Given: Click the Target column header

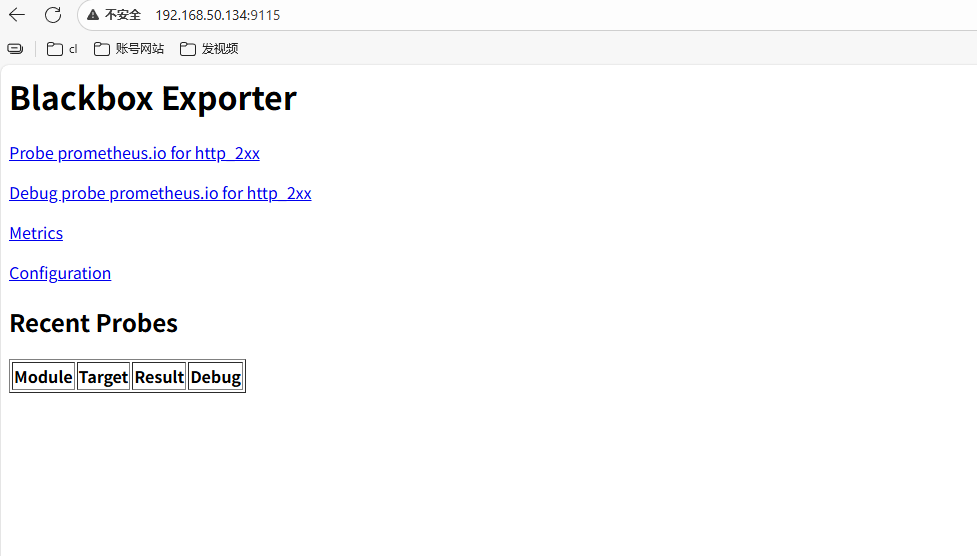Looking at the screenshot, I should click(103, 376).
